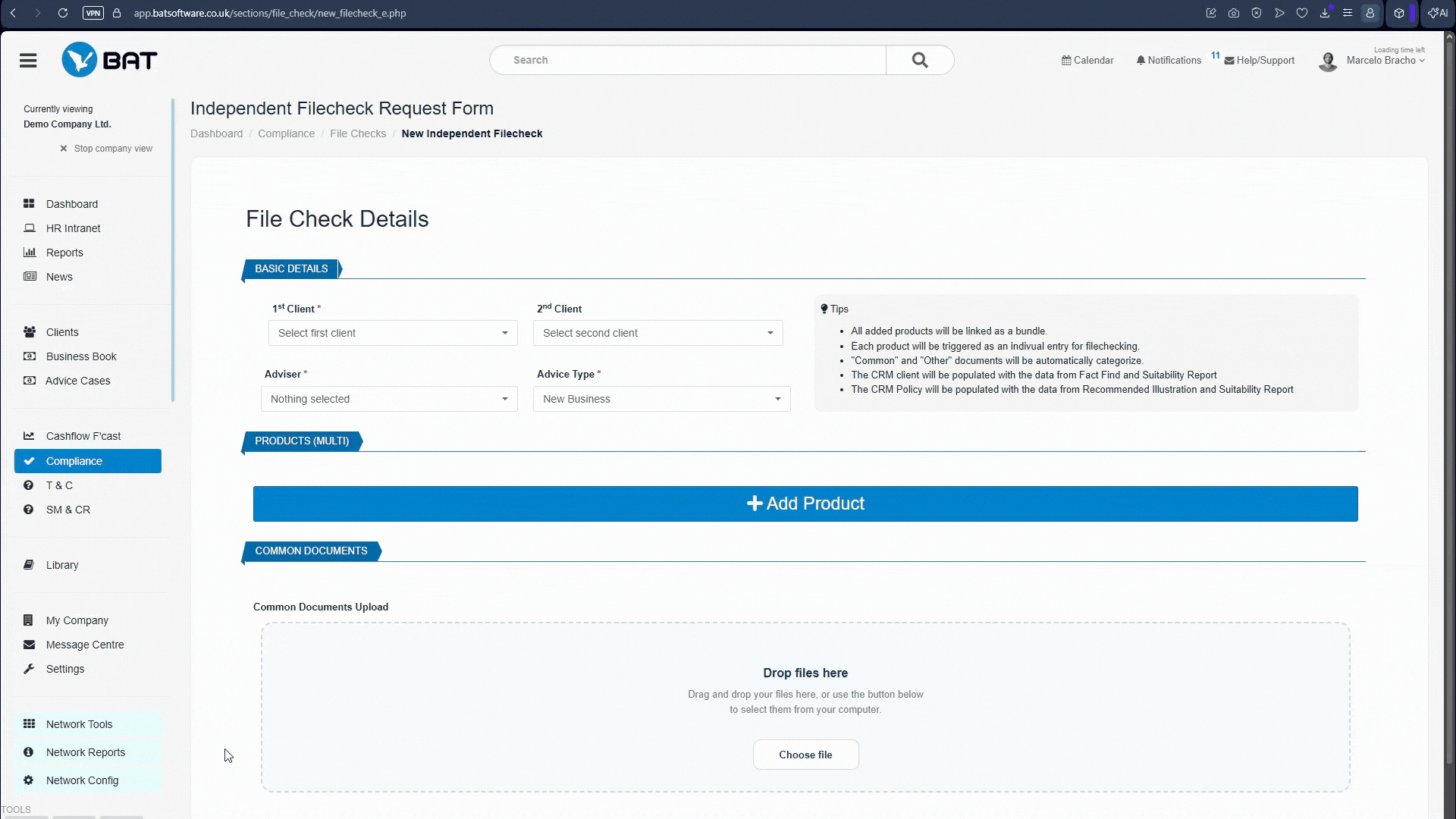The height and width of the screenshot is (819, 1456).
Task: Click the Stop company view X
Action: point(64,149)
